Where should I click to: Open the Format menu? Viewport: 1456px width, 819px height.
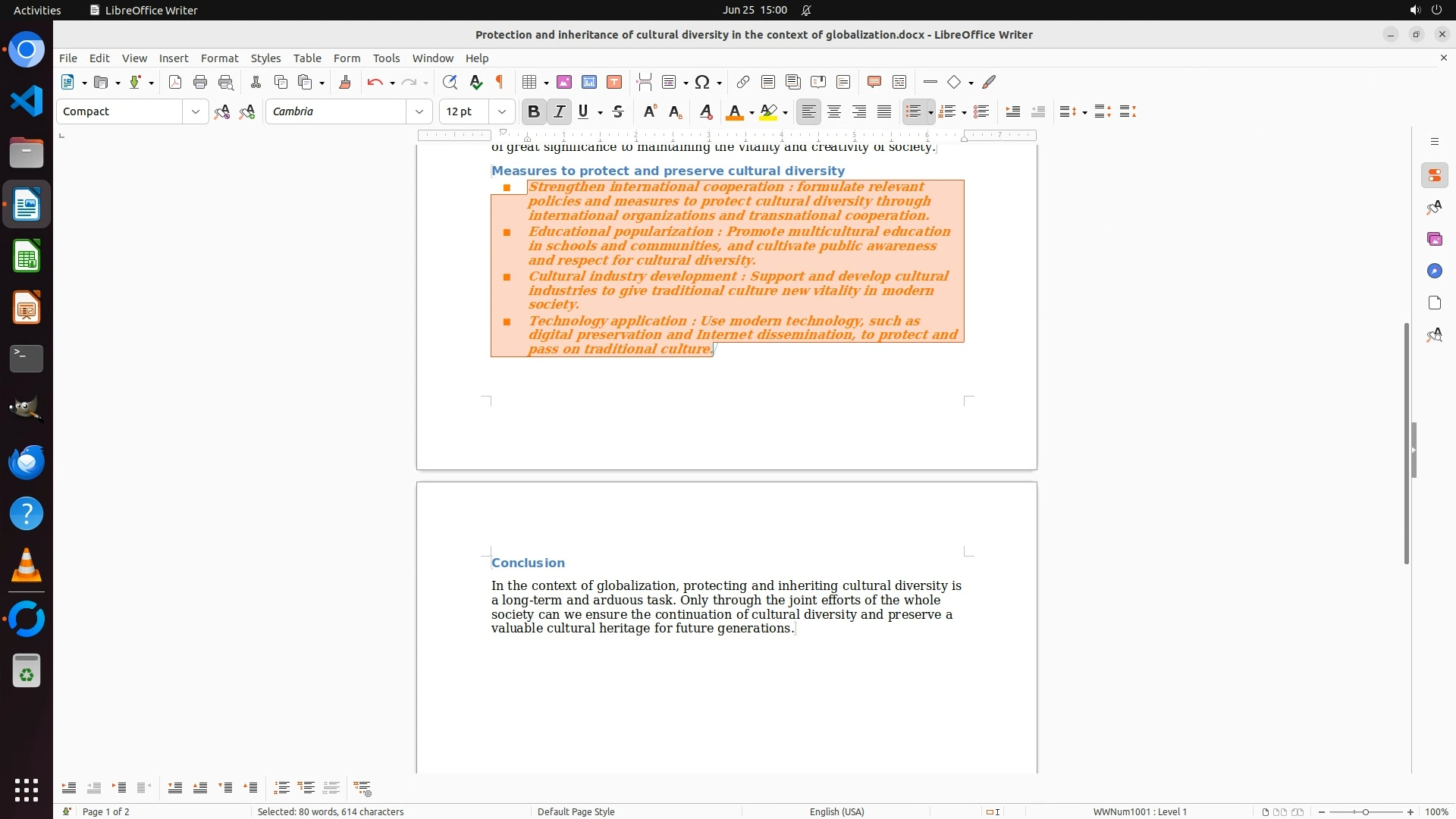219,58
